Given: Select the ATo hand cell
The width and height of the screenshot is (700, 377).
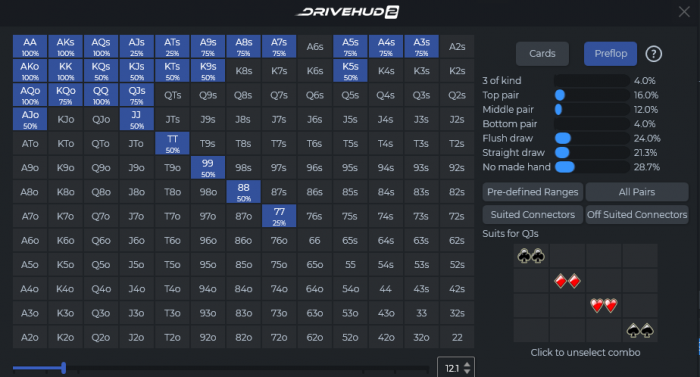Looking at the screenshot, I should [x=30, y=143].
